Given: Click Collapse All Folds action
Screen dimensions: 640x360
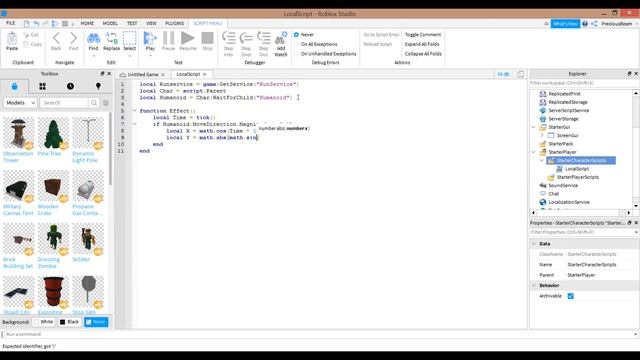Looking at the screenshot, I should point(423,53).
